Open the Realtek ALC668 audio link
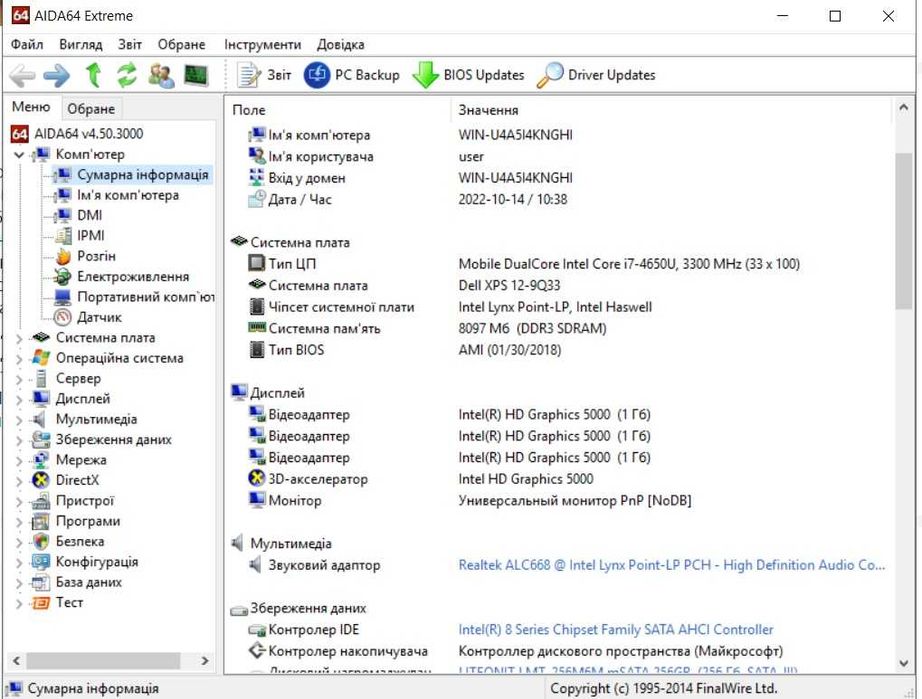This screenshot has height=699, width=922. click(x=672, y=566)
